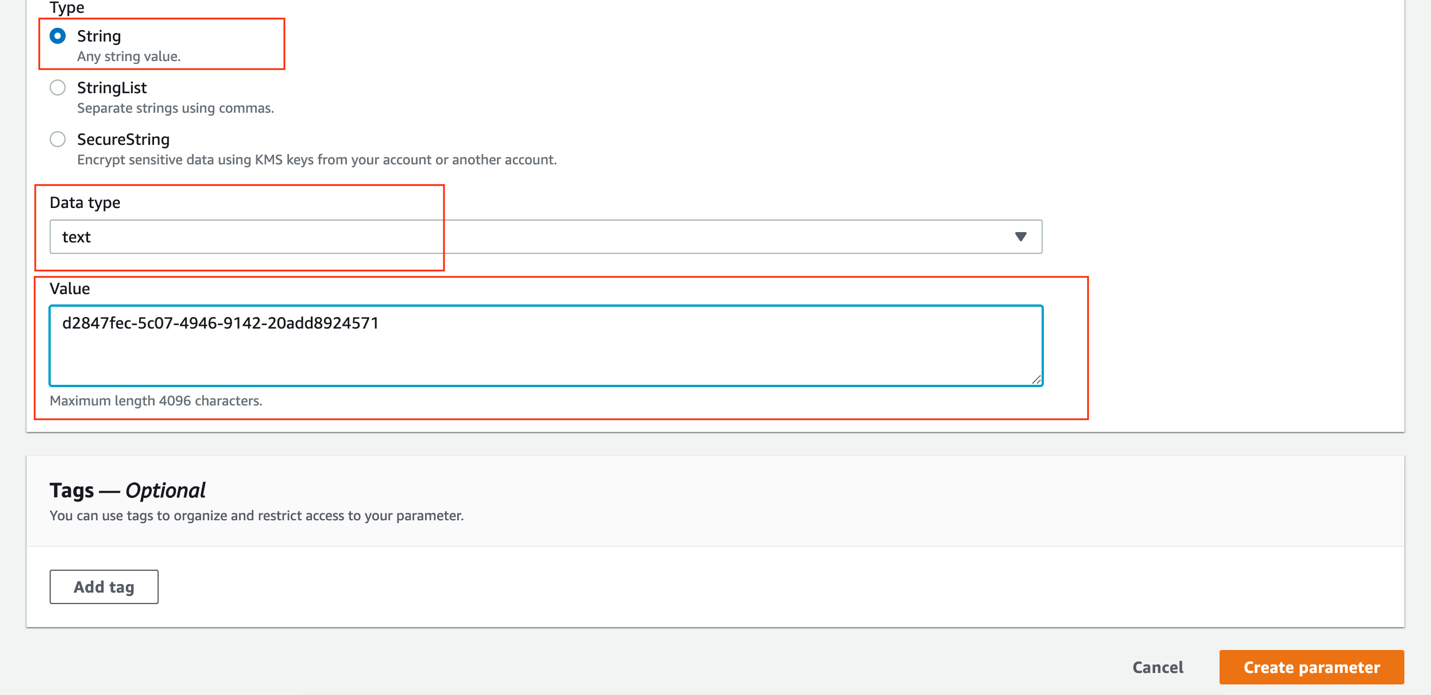The image size is (1431, 695).
Task: Select the String type radio button
Action: click(x=58, y=36)
